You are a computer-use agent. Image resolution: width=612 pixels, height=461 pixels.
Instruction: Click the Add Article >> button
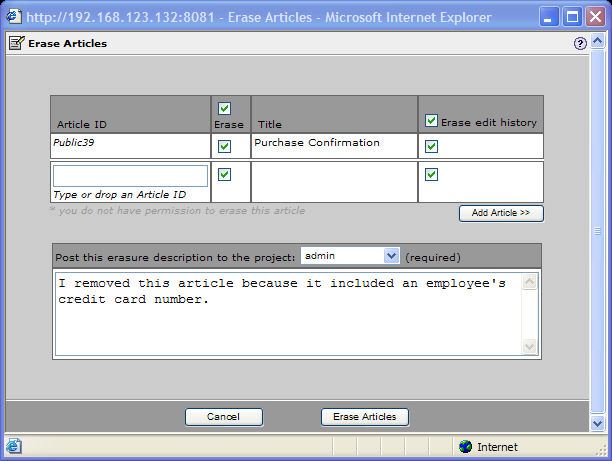point(501,213)
